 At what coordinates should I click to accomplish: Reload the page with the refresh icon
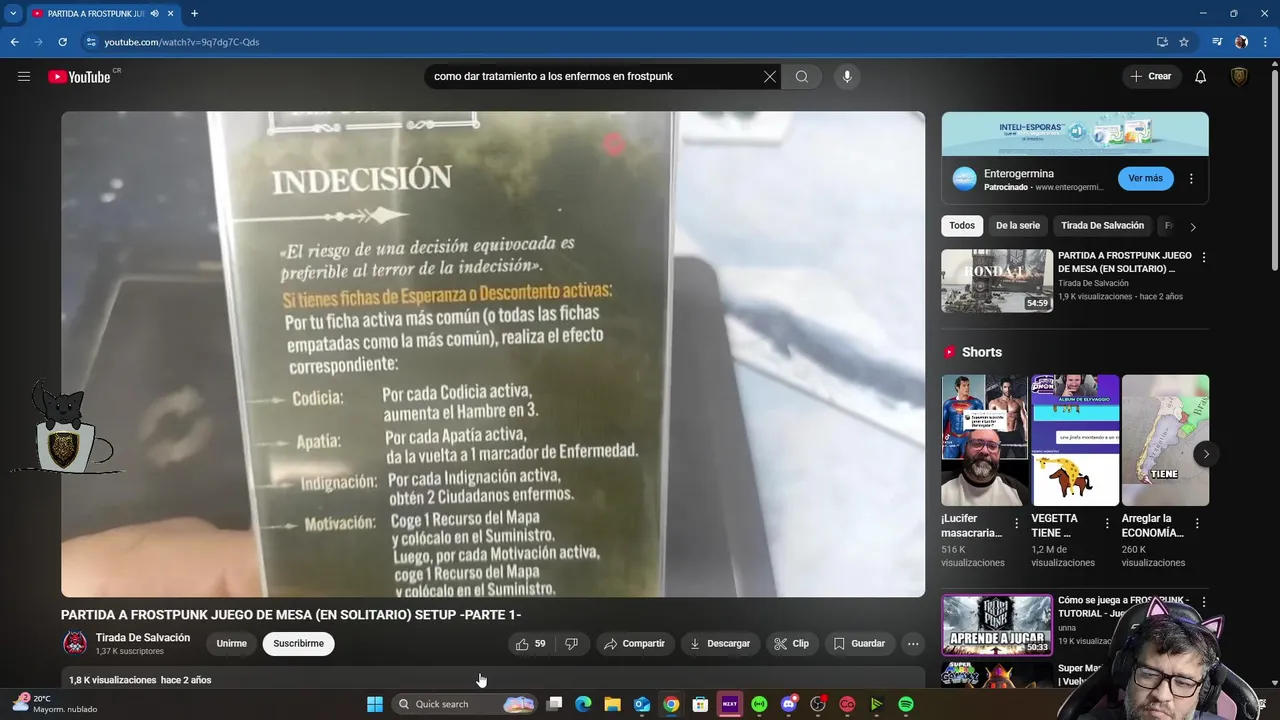tap(62, 42)
